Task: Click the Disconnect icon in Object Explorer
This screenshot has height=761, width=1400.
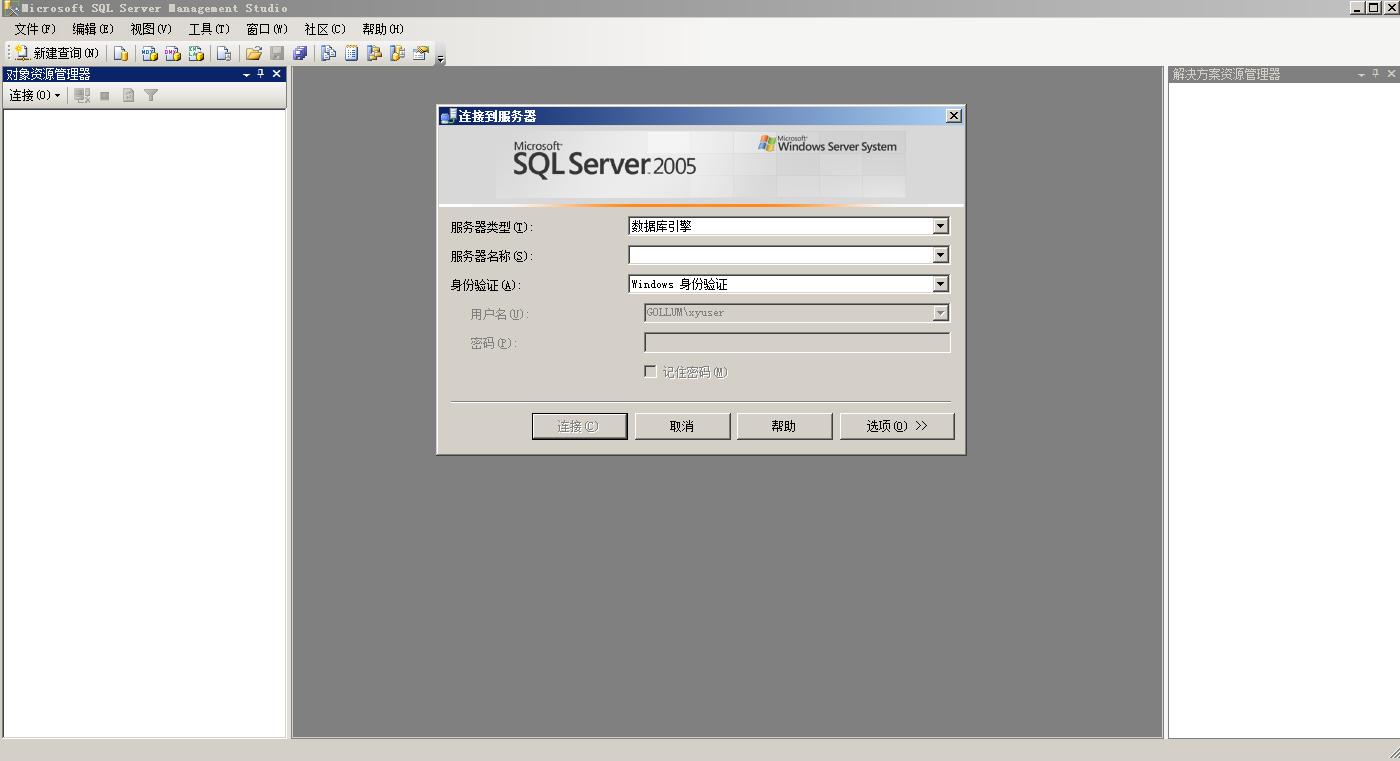Action: coord(82,95)
